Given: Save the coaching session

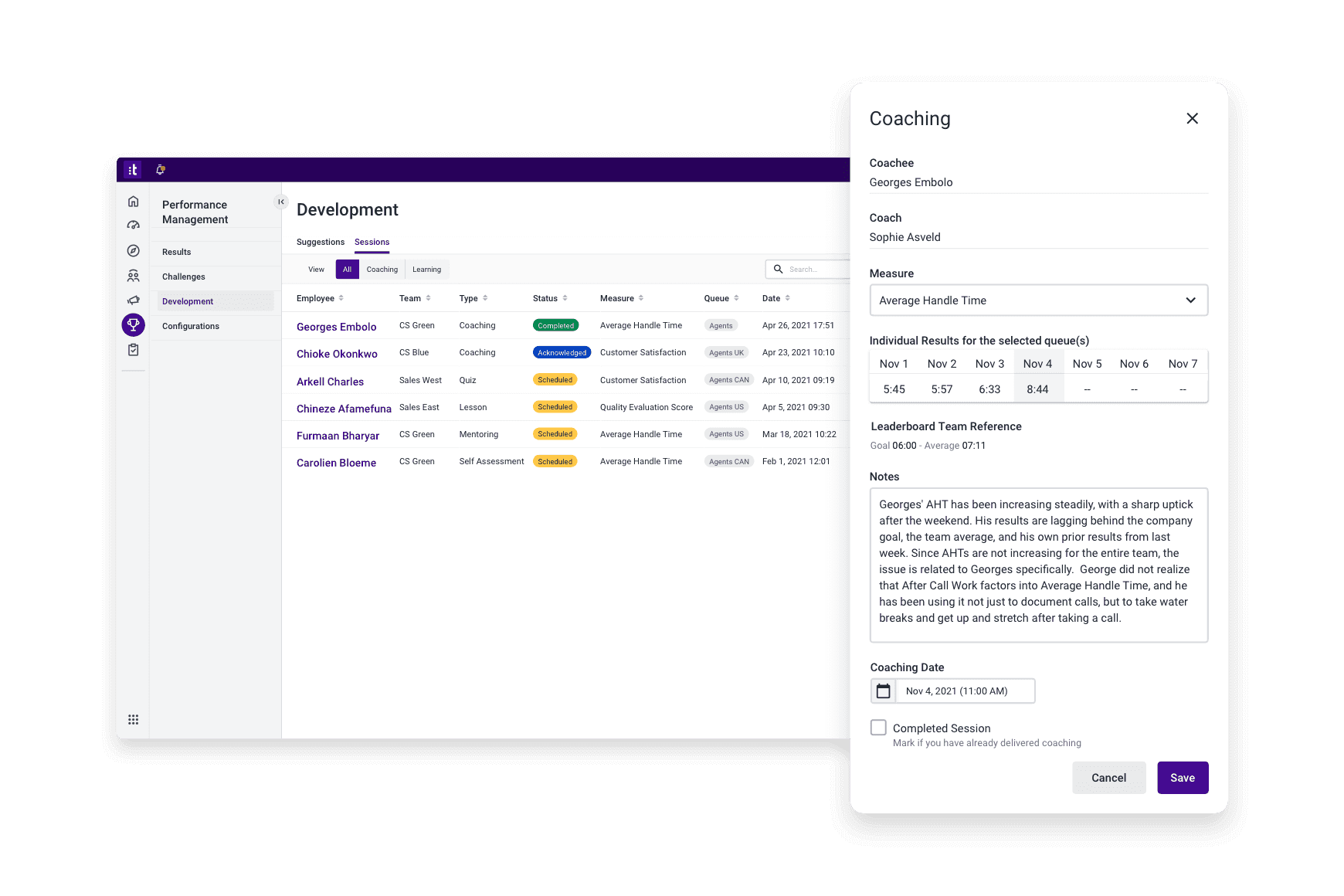Looking at the screenshot, I should point(1183,778).
